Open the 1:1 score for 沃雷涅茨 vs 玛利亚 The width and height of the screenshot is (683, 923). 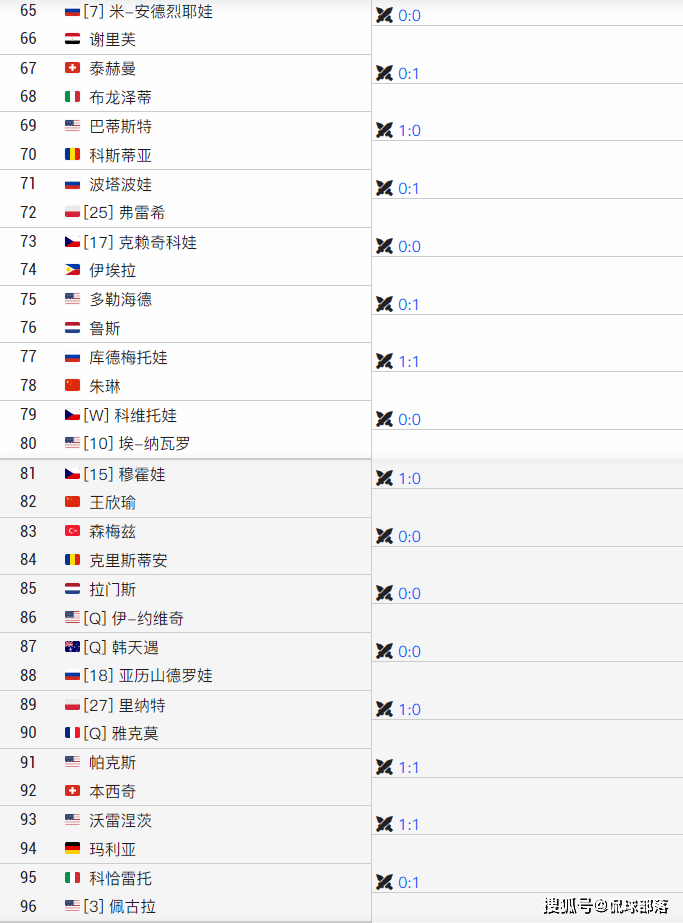tap(409, 825)
